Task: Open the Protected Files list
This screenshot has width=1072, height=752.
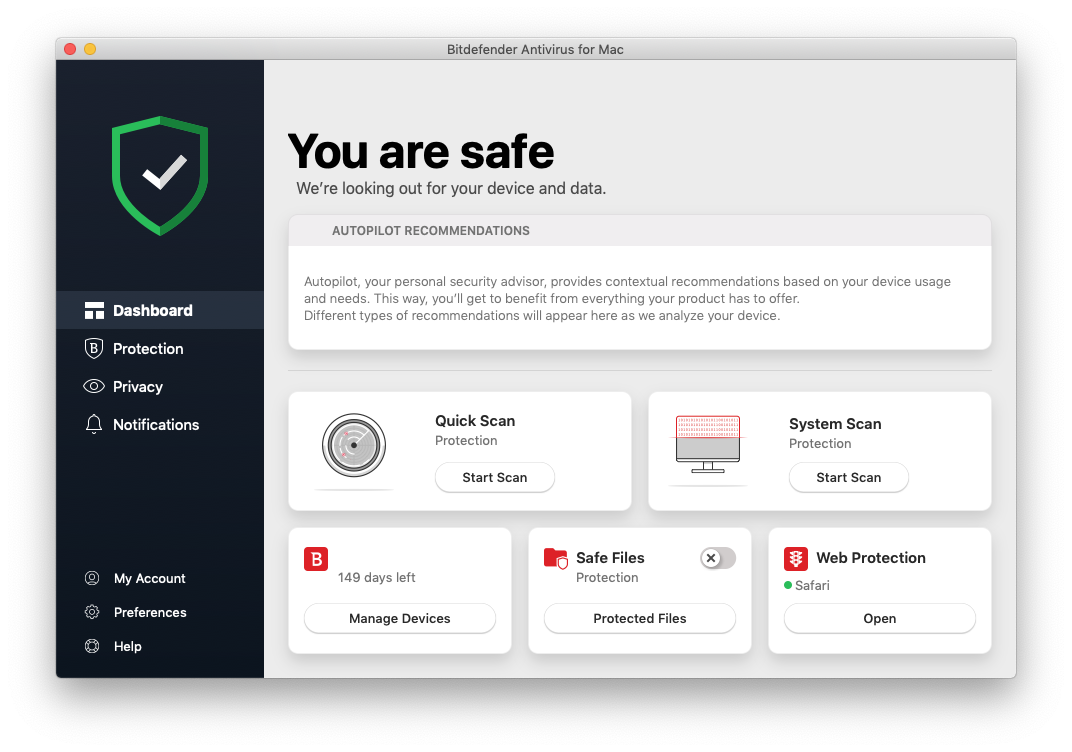Action: click(x=639, y=618)
